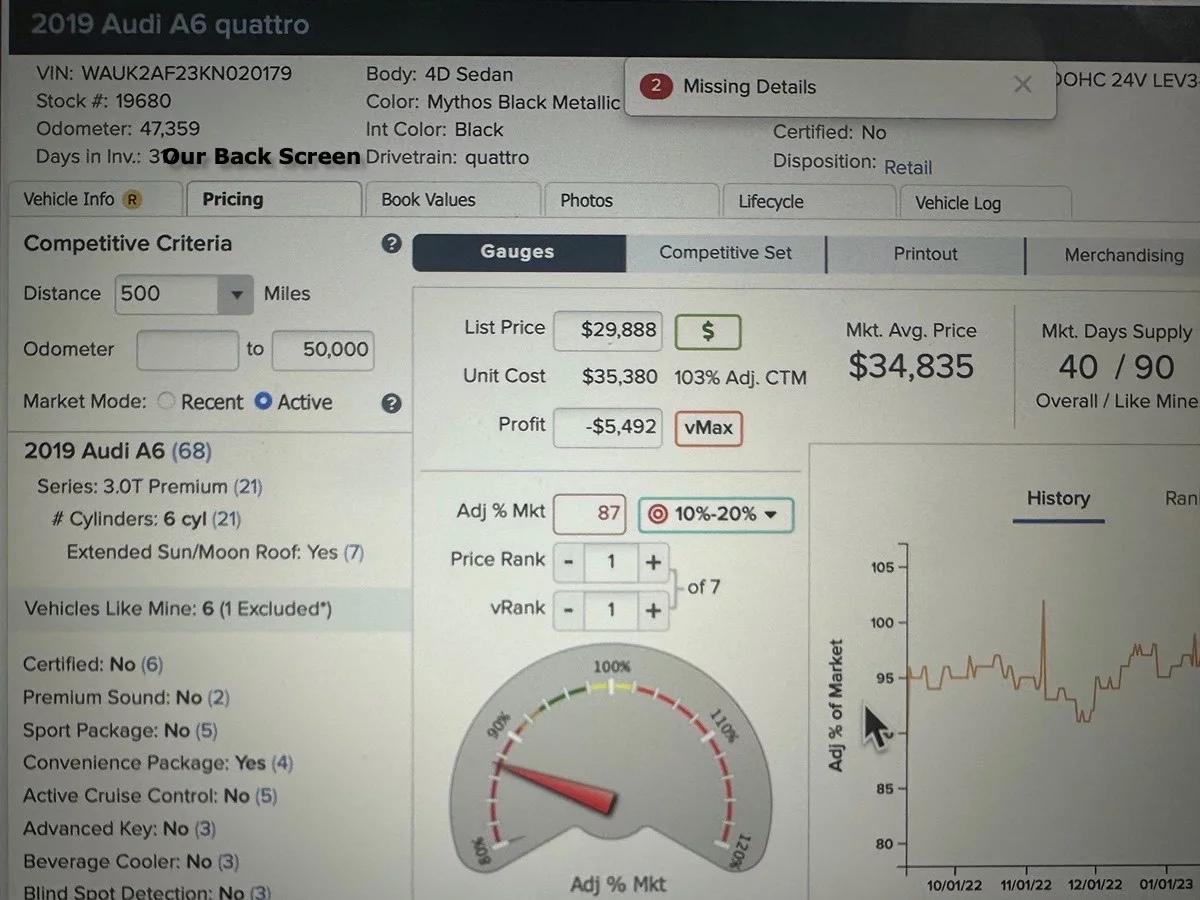Open the Printout view

925,254
